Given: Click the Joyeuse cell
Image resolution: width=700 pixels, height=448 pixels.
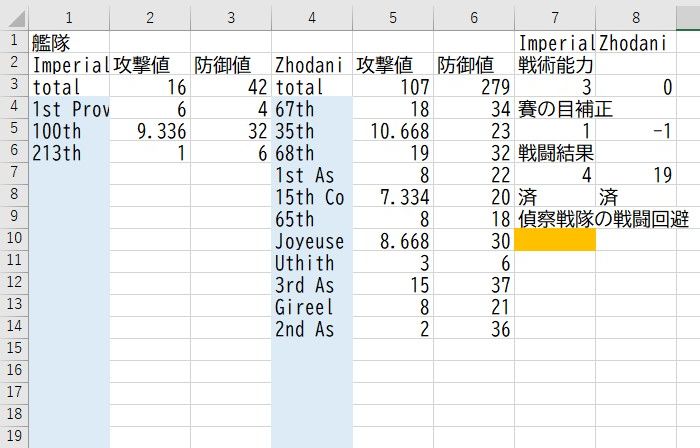Looking at the screenshot, I should pos(312,240).
